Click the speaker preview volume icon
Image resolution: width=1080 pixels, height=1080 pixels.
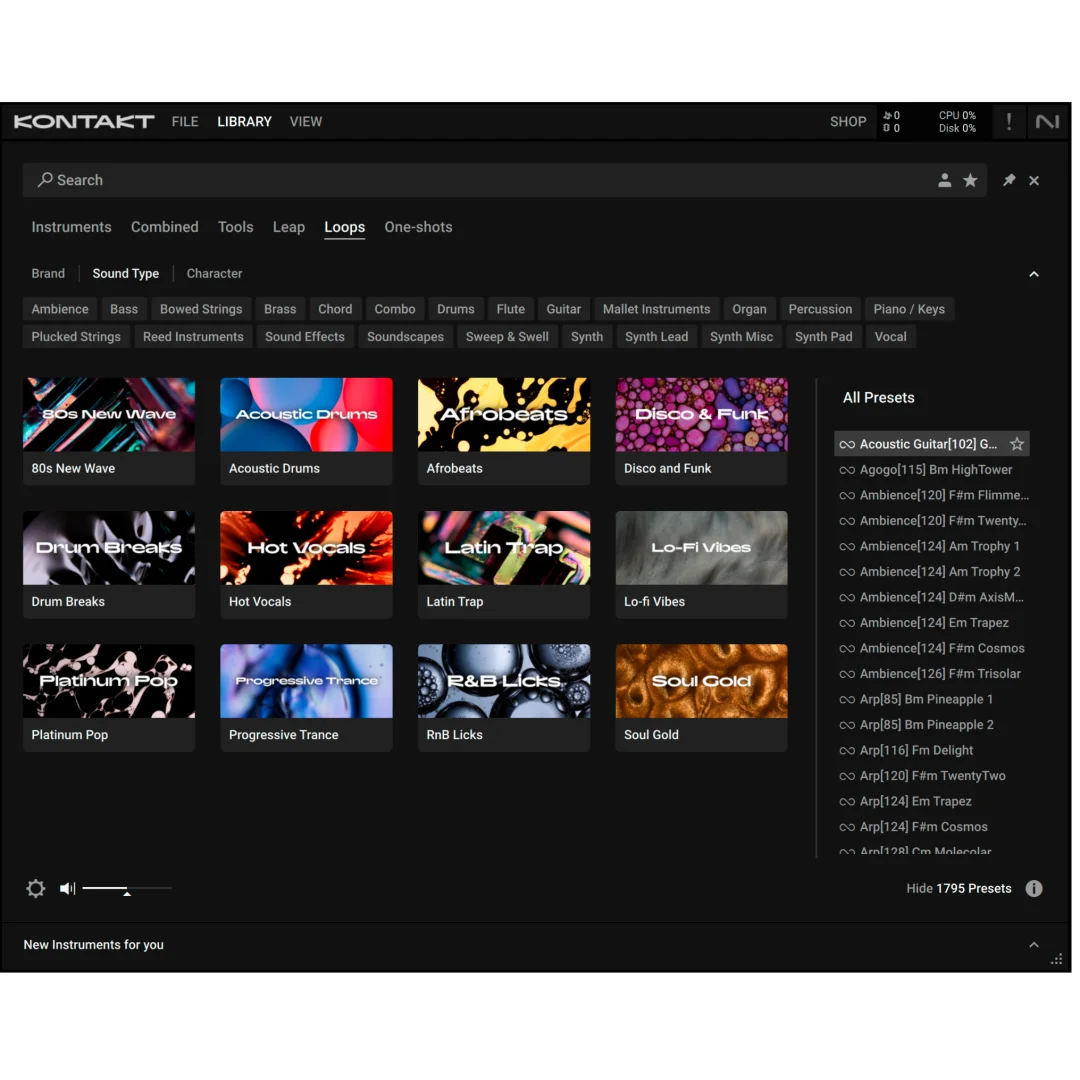coord(67,888)
